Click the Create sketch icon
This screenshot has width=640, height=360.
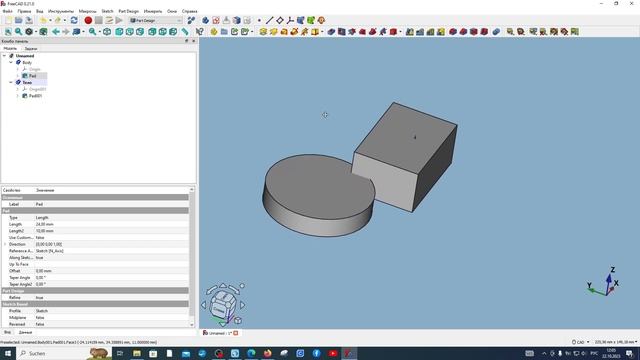[x=216, y=20]
